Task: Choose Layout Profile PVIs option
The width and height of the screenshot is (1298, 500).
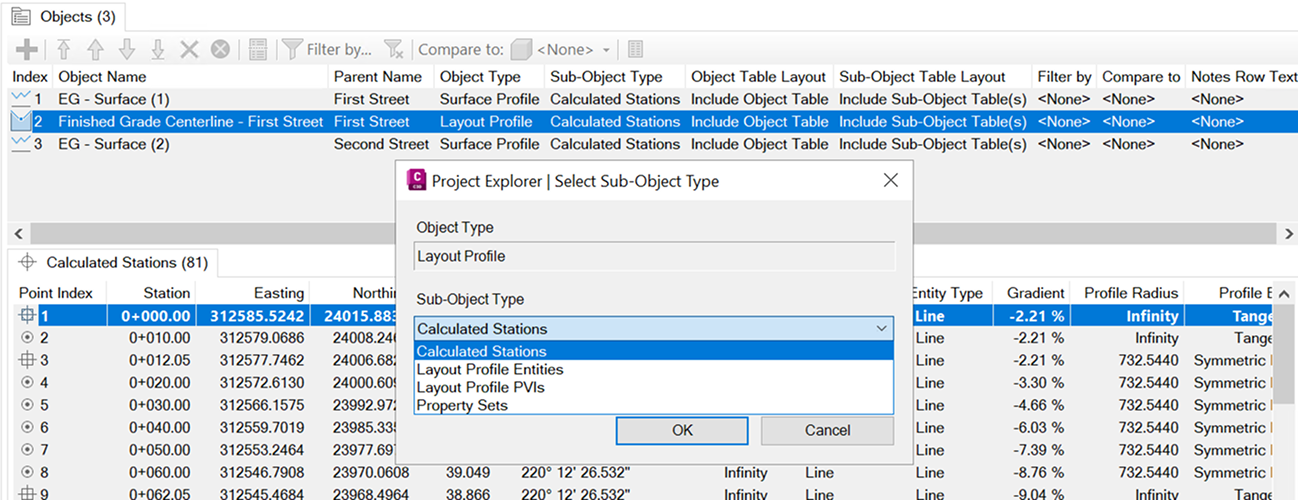Action: coord(481,388)
